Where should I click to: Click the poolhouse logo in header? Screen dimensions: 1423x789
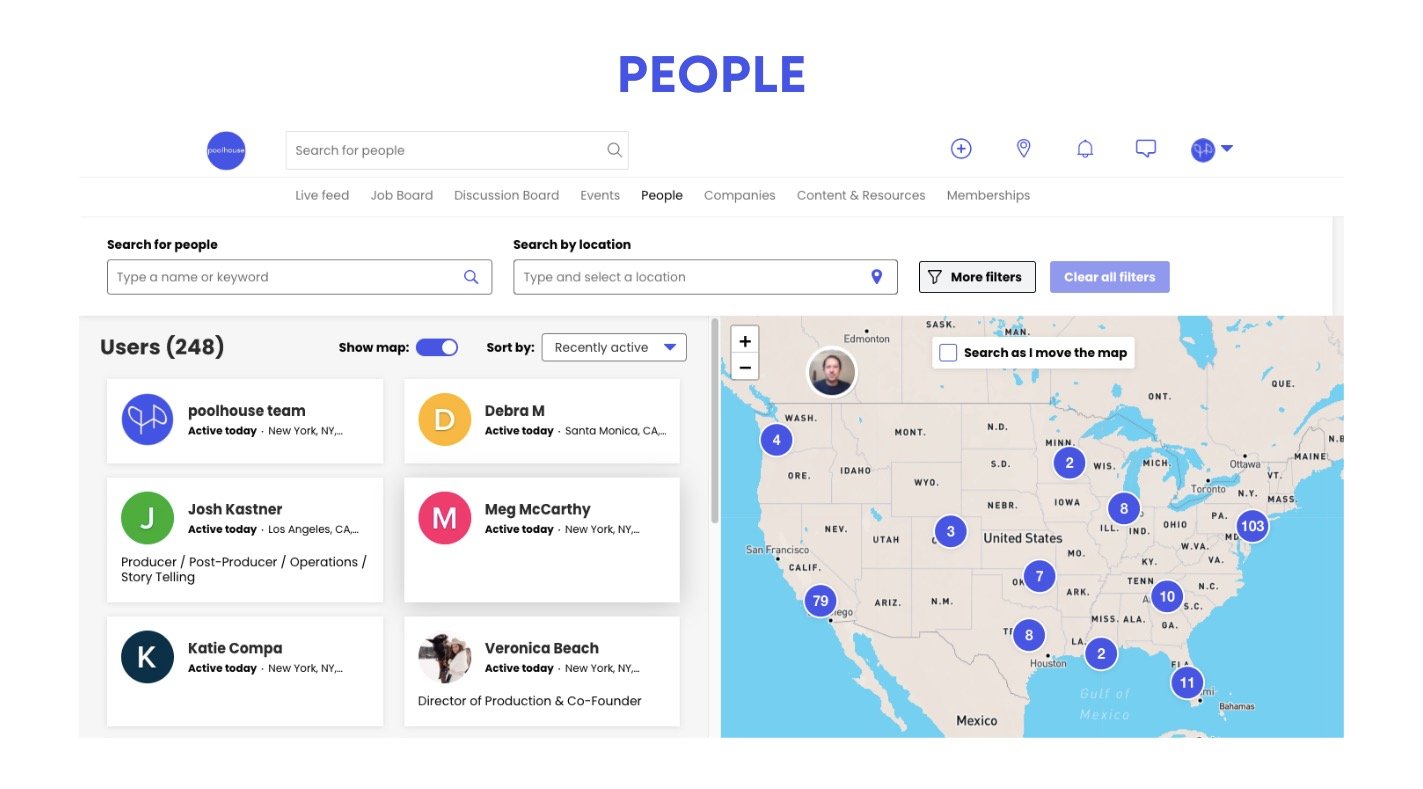point(226,151)
